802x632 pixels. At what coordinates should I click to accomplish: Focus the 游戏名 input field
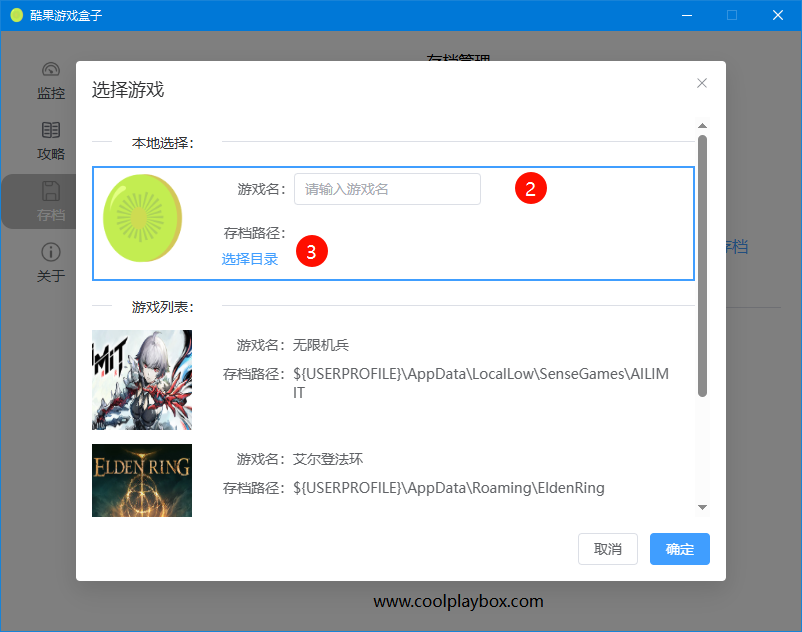(387, 189)
